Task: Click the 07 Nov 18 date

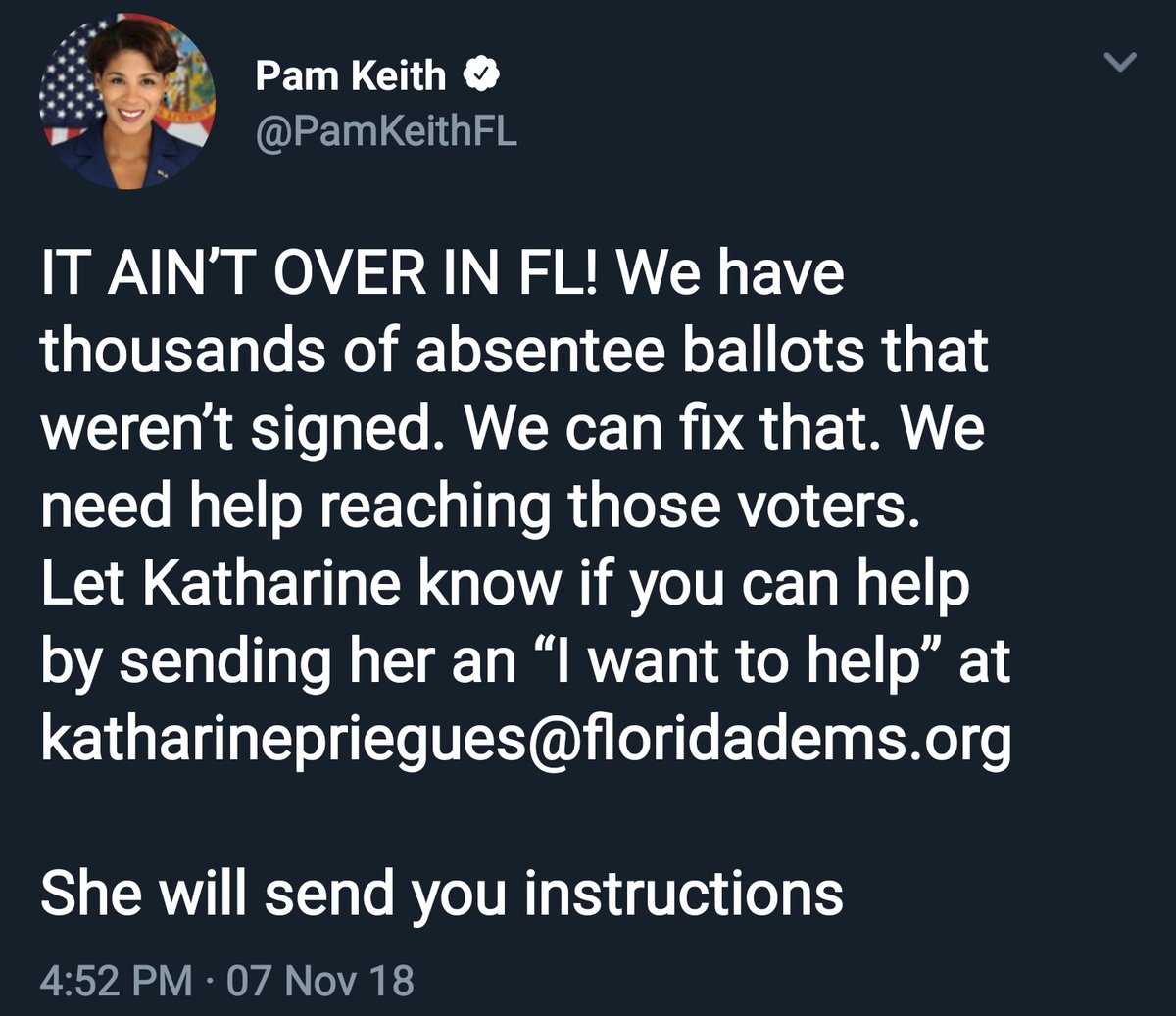Action: [x=319, y=981]
